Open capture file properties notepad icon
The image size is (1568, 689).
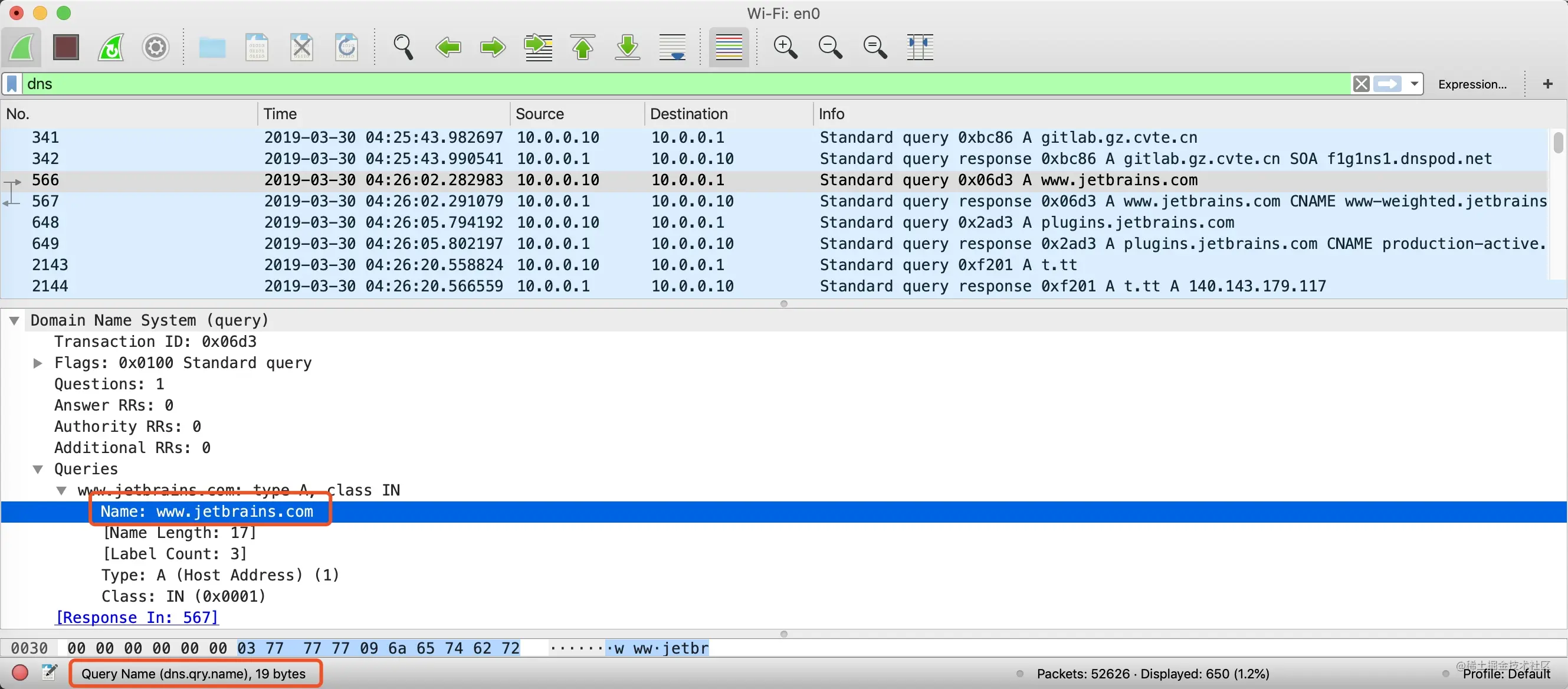tap(50, 673)
